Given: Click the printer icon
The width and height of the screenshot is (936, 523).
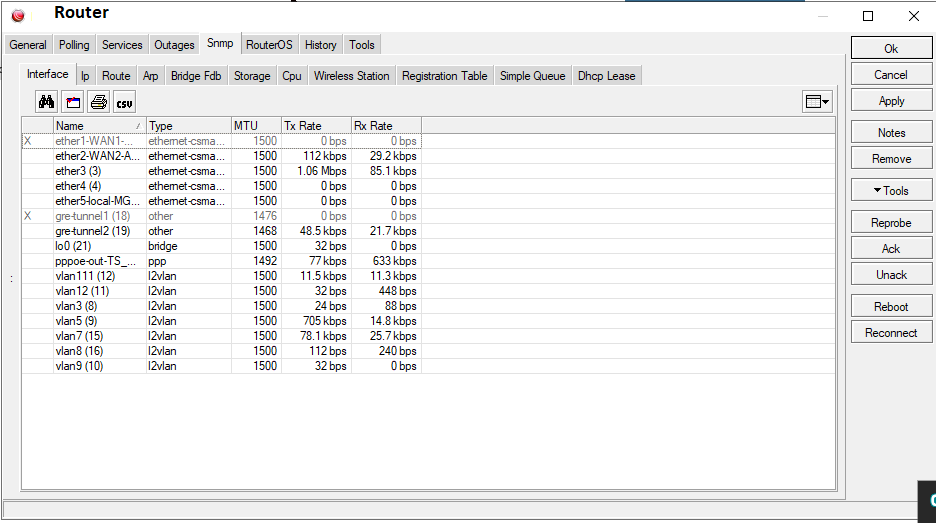Looking at the screenshot, I should coord(98,102).
